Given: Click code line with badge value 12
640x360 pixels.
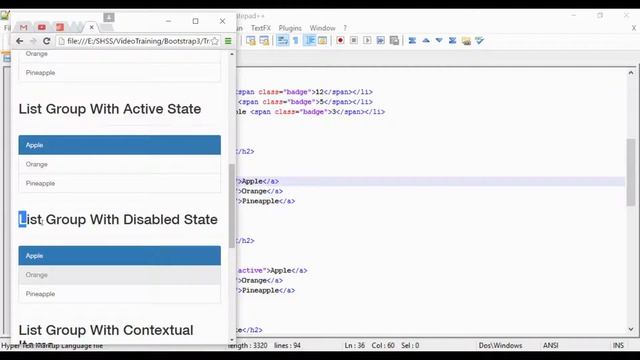Looking at the screenshot, I should click(x=304, y=92).
